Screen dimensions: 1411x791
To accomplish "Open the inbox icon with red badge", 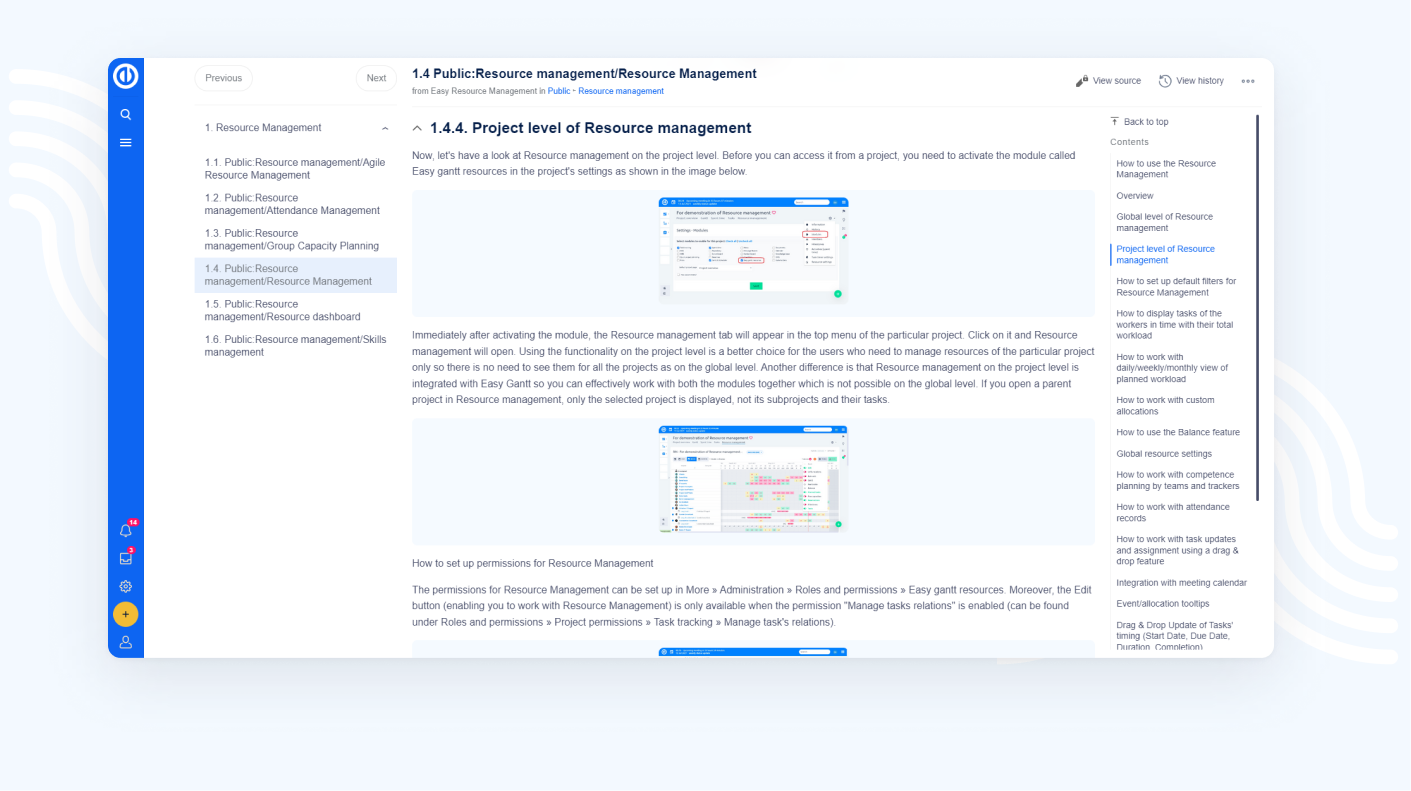I will pos(126,559).
